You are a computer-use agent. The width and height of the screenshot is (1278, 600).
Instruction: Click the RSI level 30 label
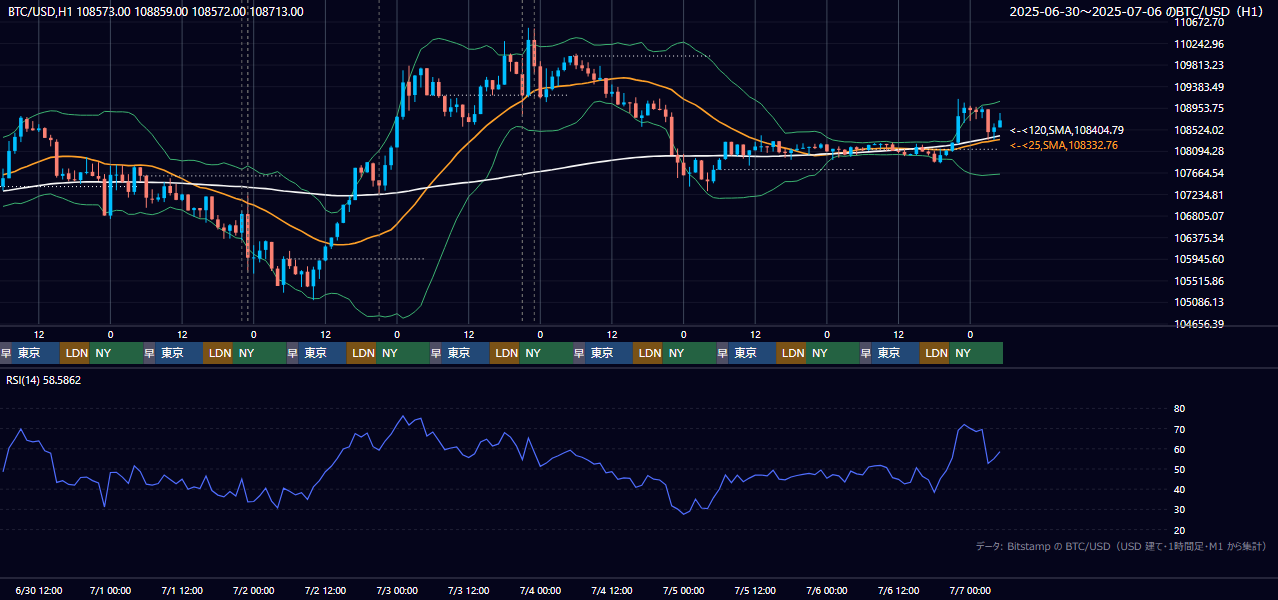click(1179, 510)
